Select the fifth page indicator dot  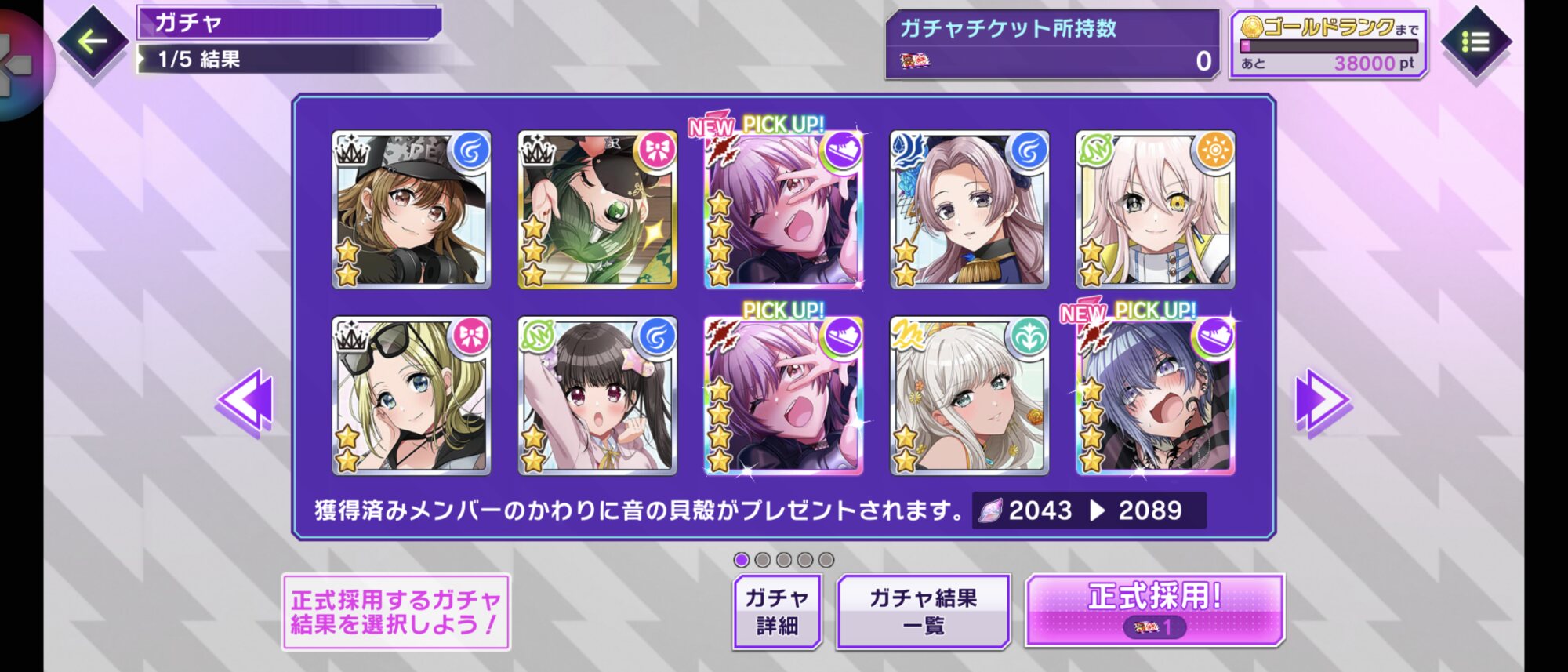(826, 560)
